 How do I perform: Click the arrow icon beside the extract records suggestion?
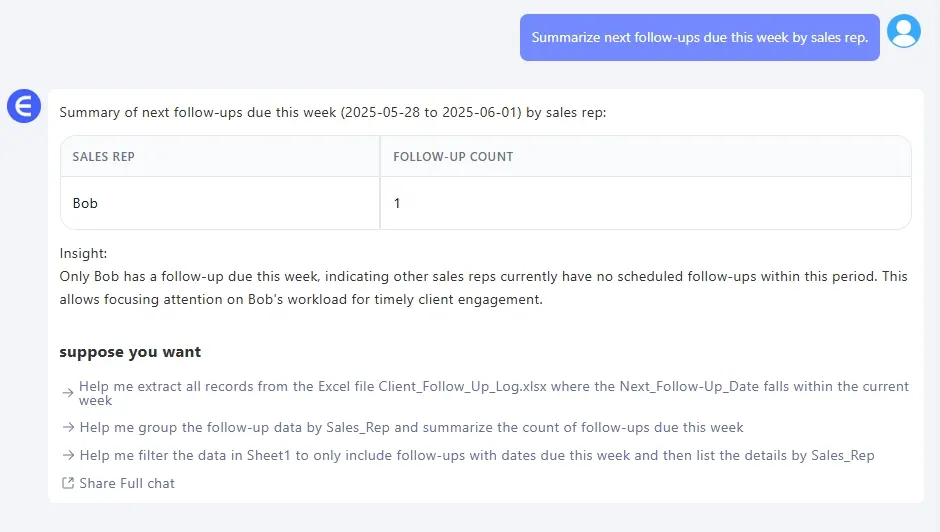68,393
